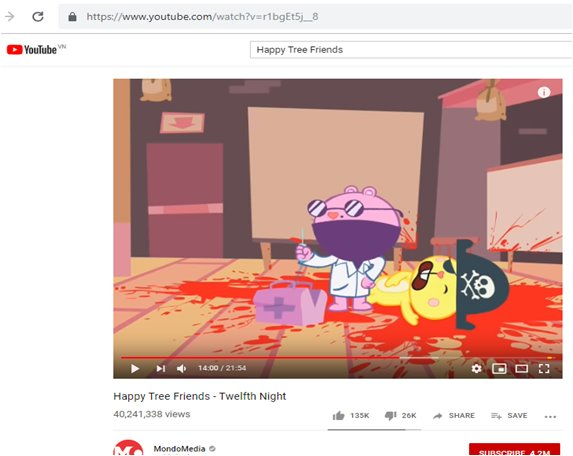Image resolution: width=573 pixels, height=456 pixels.
Task: Click the SHARE button
Action: coord(454,416)
